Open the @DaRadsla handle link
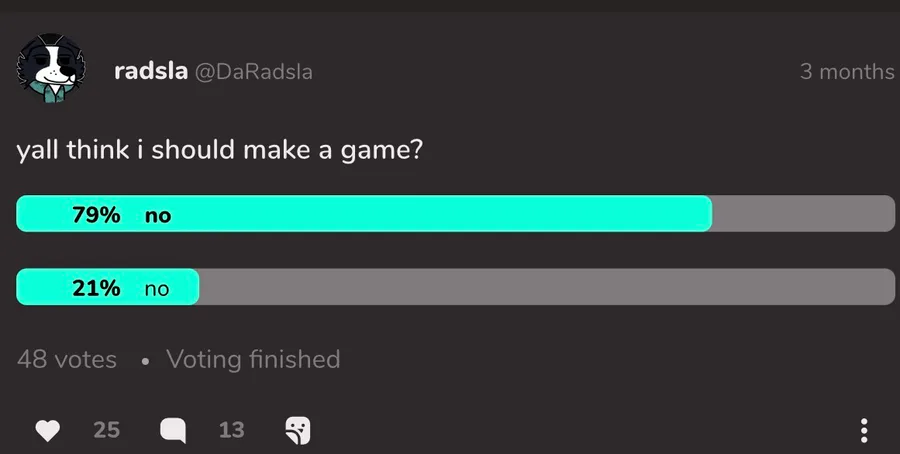 click(x=254, y=72)
